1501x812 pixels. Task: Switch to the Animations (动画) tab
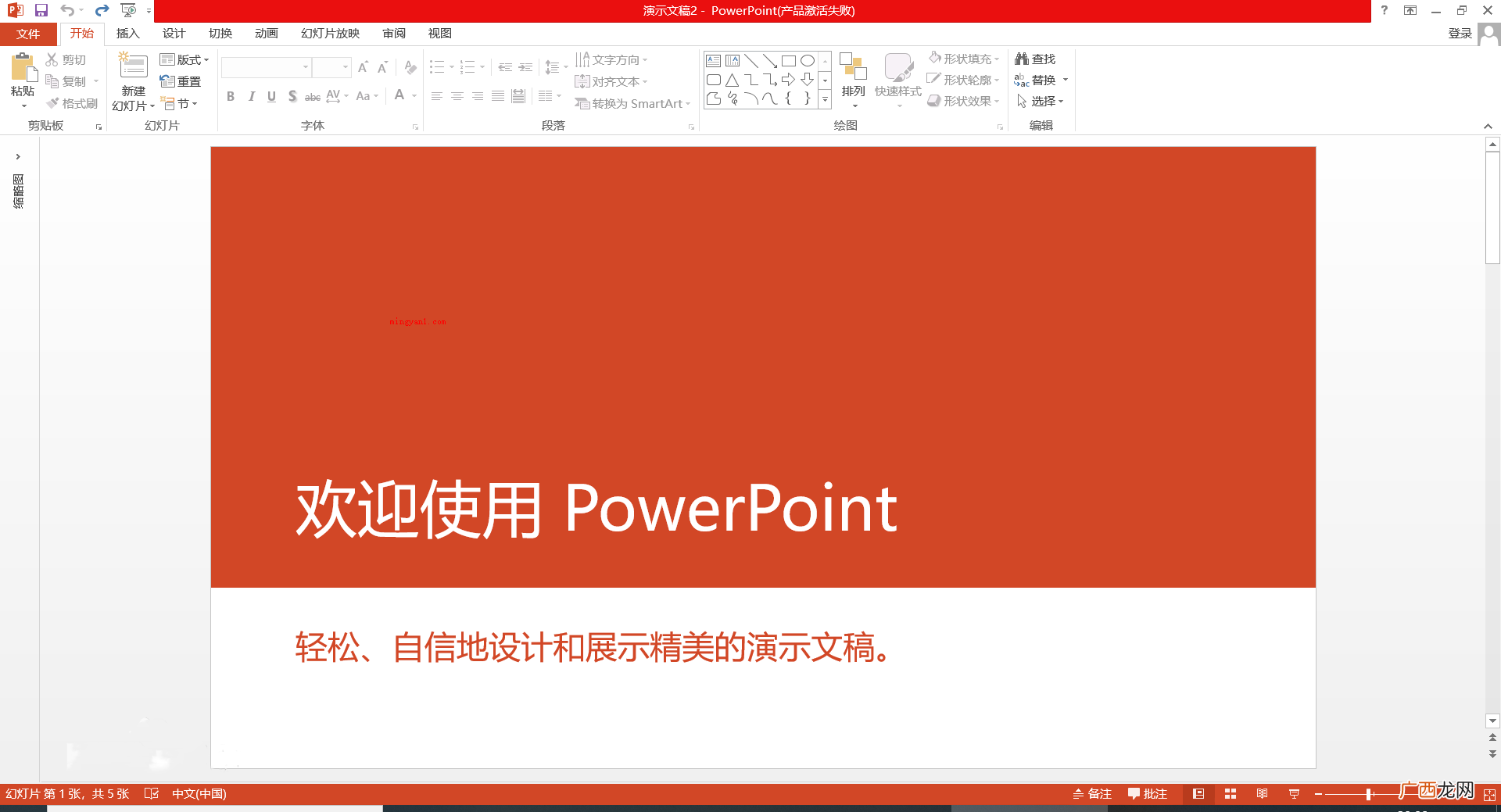click(x=267, y=34)
